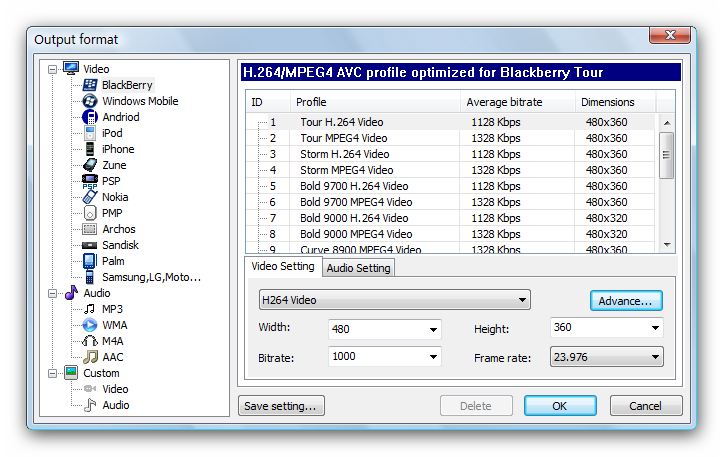Click the Save setting... button
The height and width of the screenshot is (457, 724).
281,406
